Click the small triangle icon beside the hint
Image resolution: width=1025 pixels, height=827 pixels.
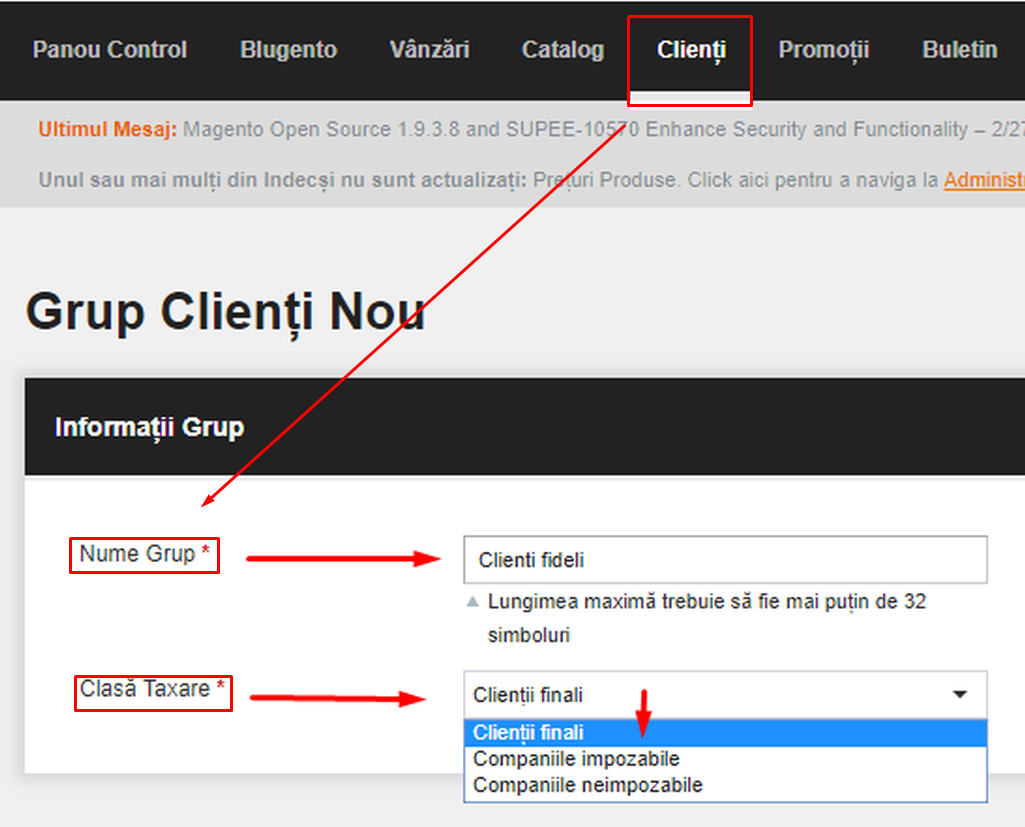[x=472, y=601]
